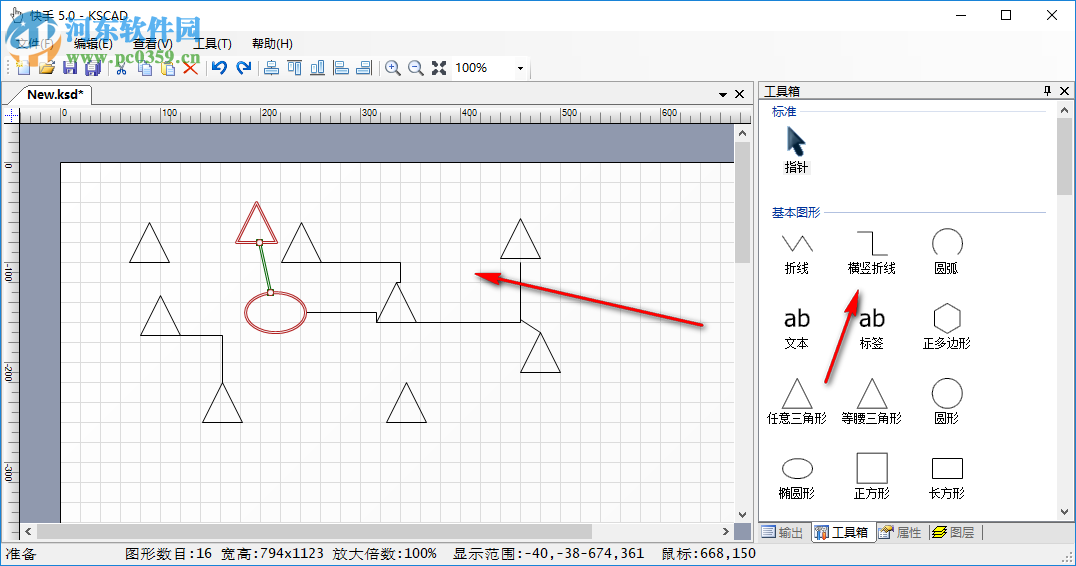Switch to the 输出 output tab
The height and width of the screenshot is (566, 1076).
[783, 532]
